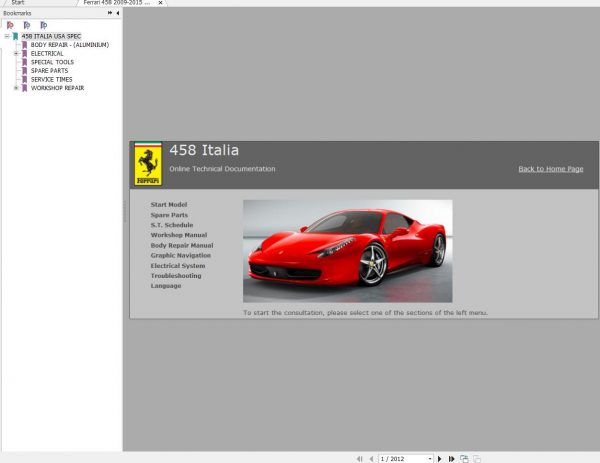Click the first bookmark flag toolbar icon
This screenshot has height=463, width=600.
[x=11, y=24]
